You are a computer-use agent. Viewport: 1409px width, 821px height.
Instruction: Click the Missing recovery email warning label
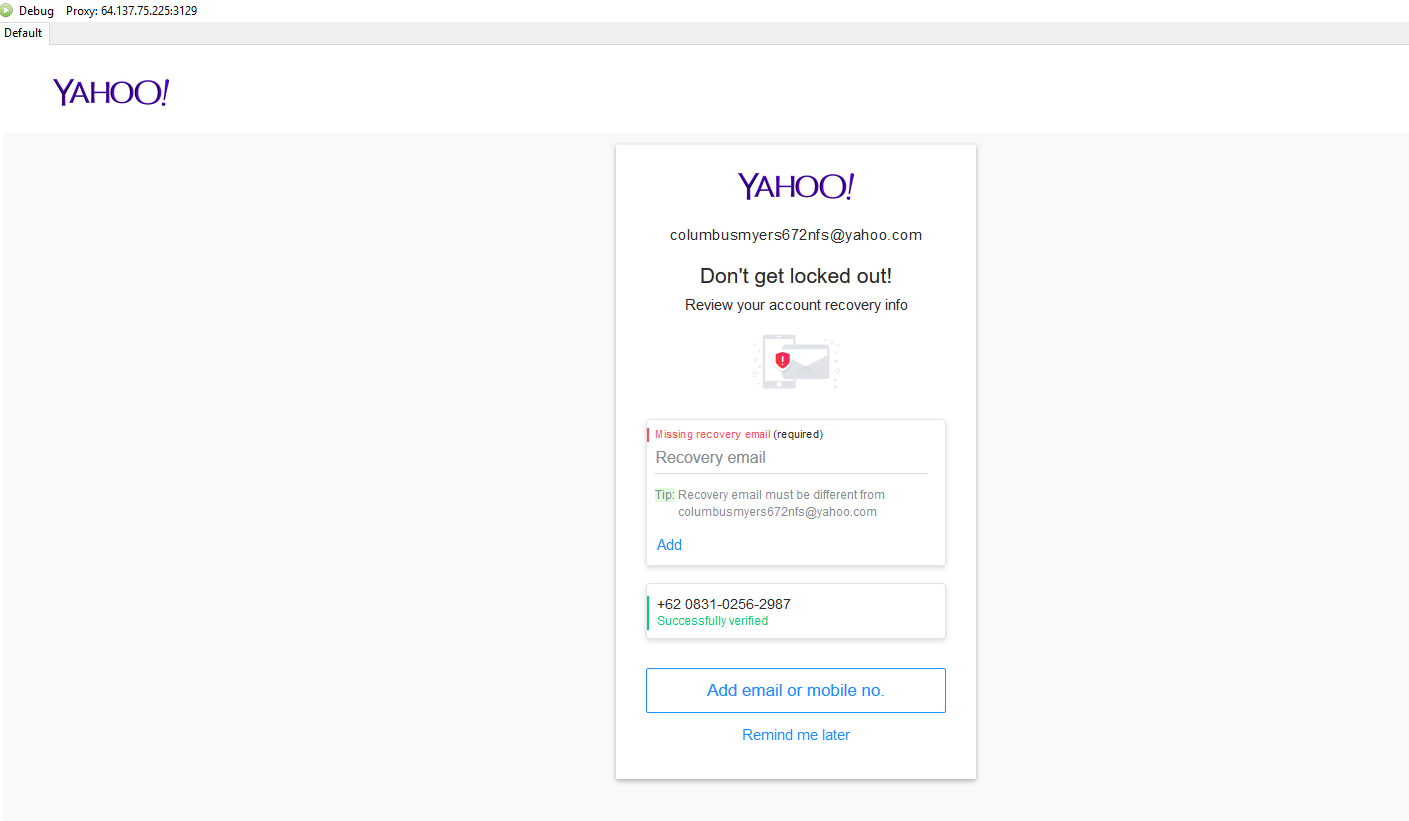[712, 434]
